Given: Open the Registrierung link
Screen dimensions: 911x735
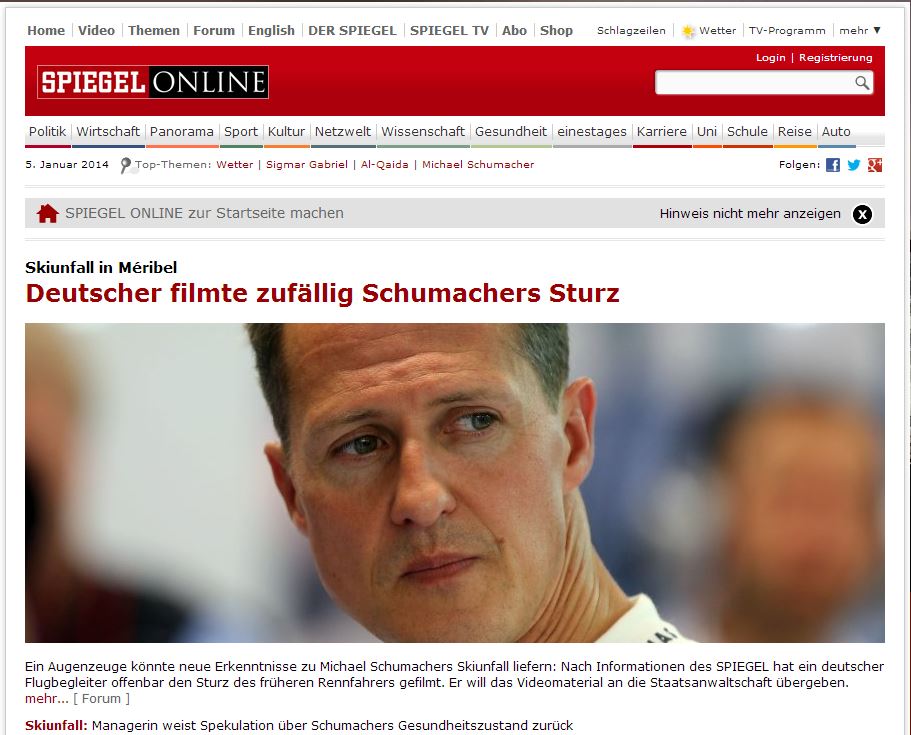Looking at the screenshot, I should click(835, 58).
